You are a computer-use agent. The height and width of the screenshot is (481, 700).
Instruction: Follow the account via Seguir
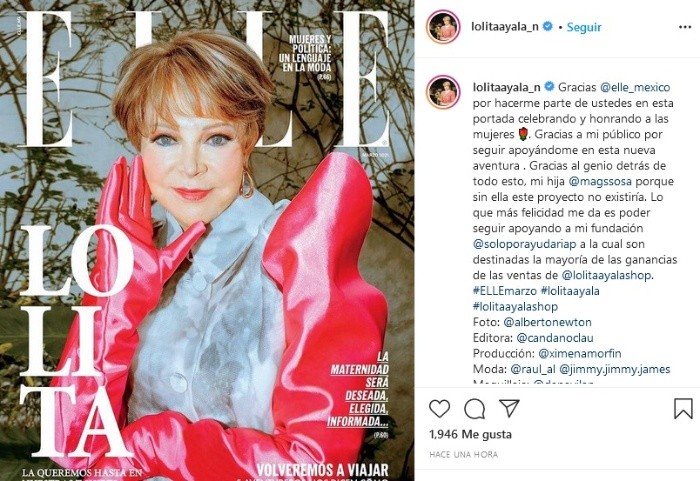click(584, 27)
